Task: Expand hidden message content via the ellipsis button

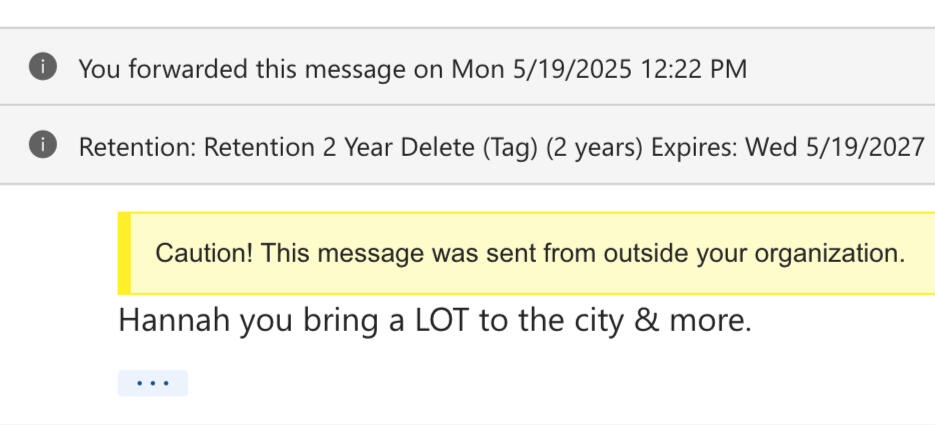Action: point(153,383)
